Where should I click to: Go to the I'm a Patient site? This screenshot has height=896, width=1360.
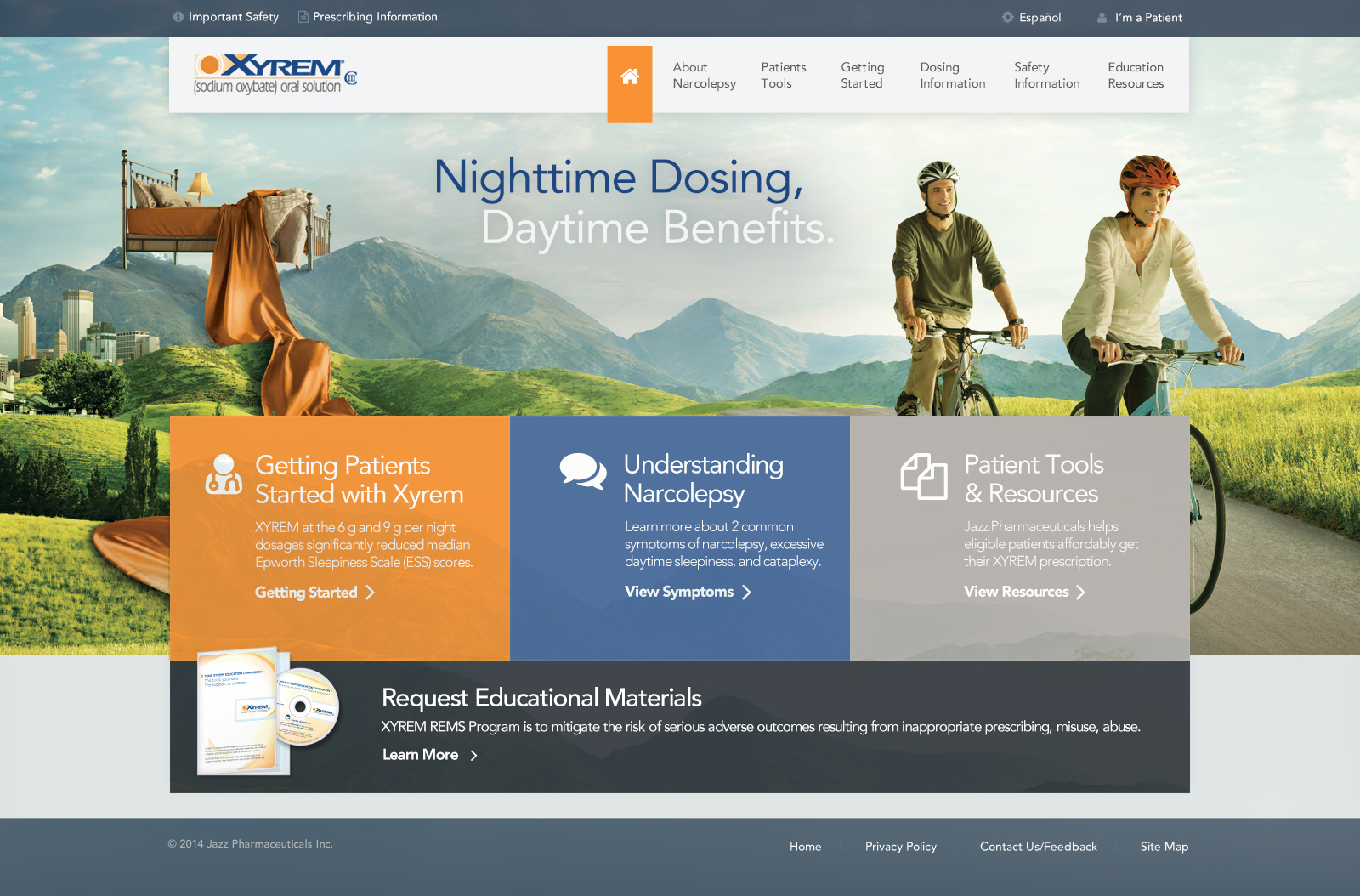1148,17
